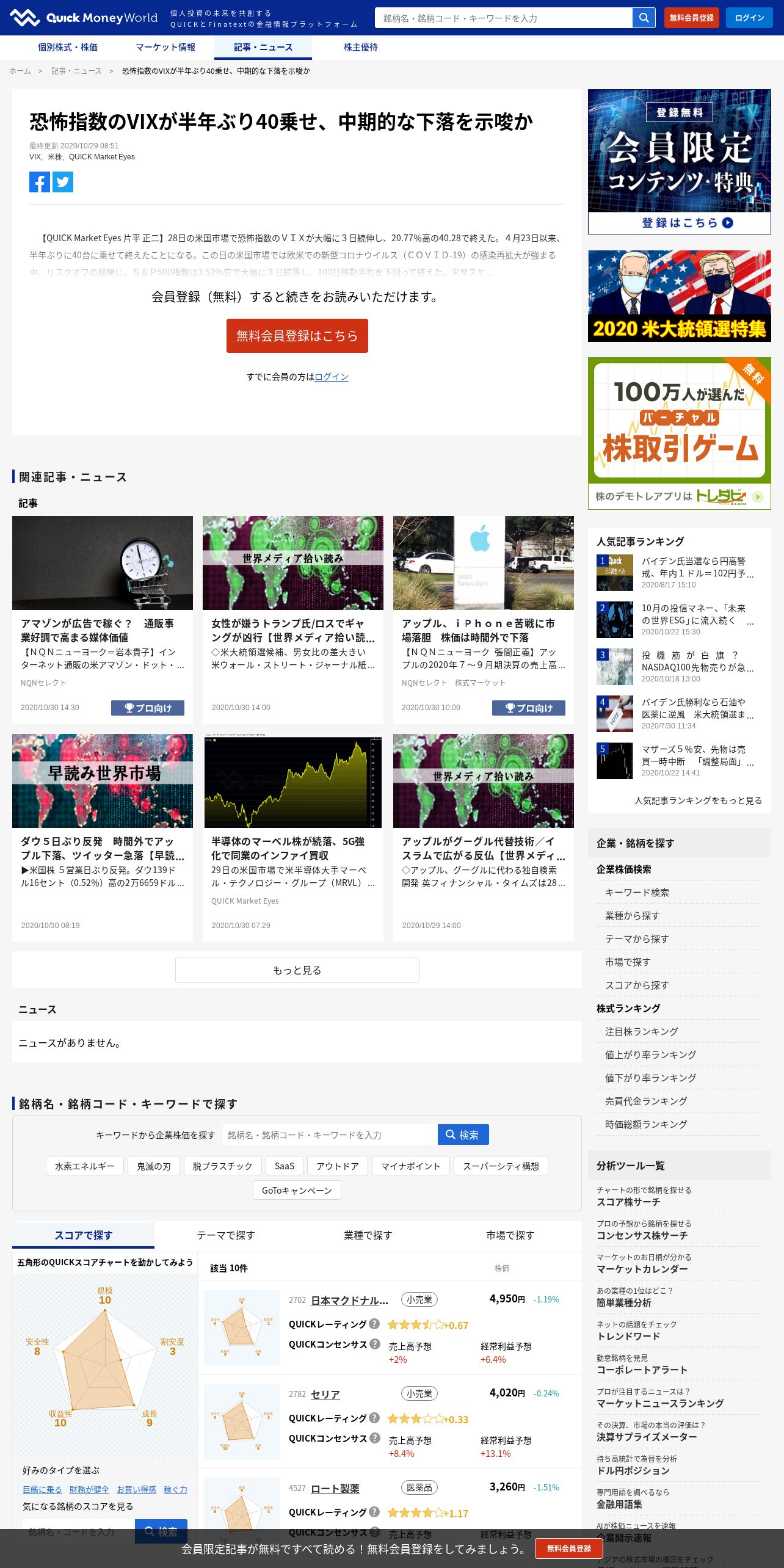Click もっと見る button under articles
Screen dimensions: 784x1568
(297, 970)
